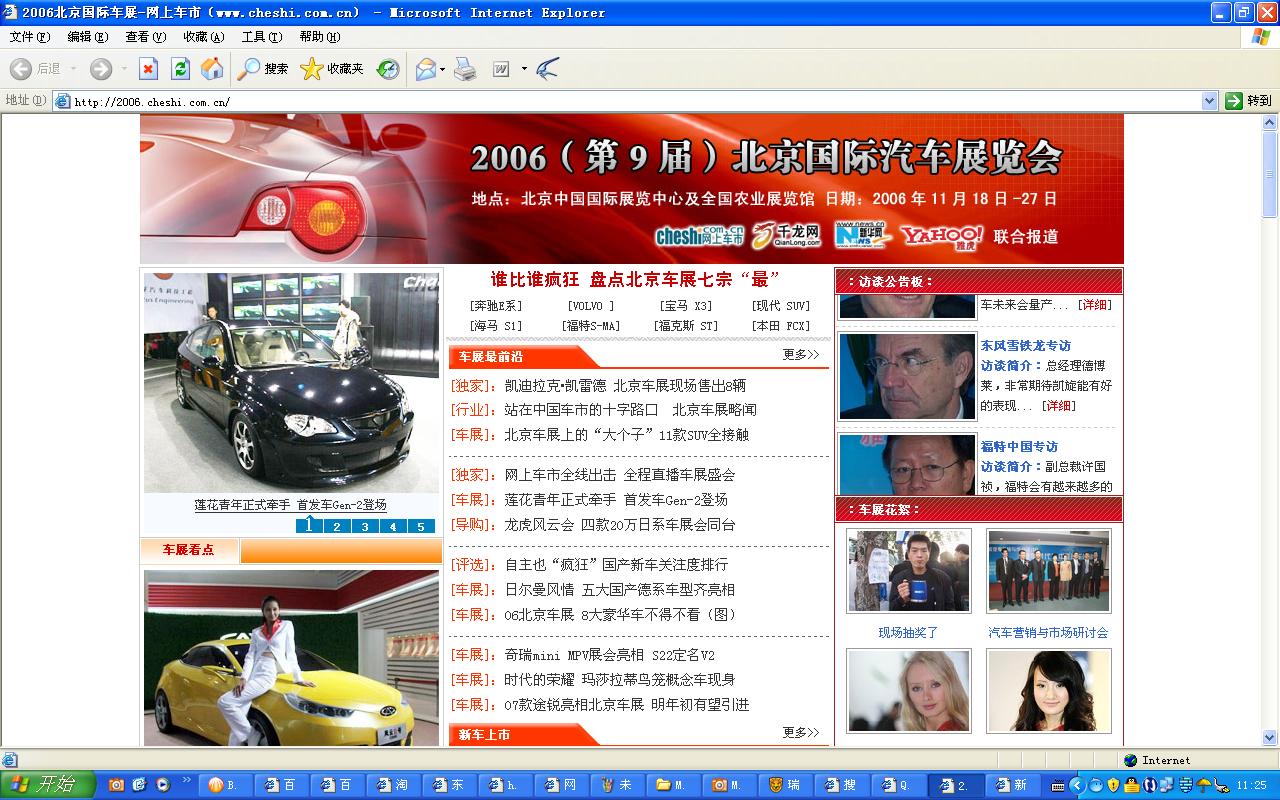This screenshot has width=1280, height=800.
Task: Open the 东风雪铁龙专访 interview link
Action: pyautogui.click(x=1025, y=346)
